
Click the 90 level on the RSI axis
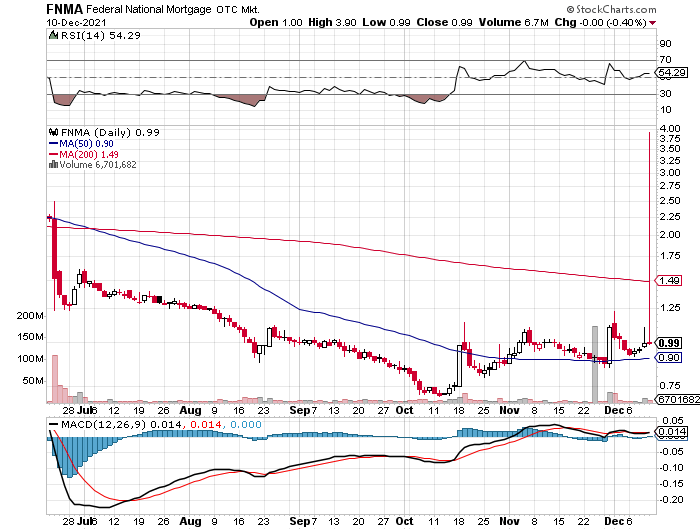coord(666,43)
